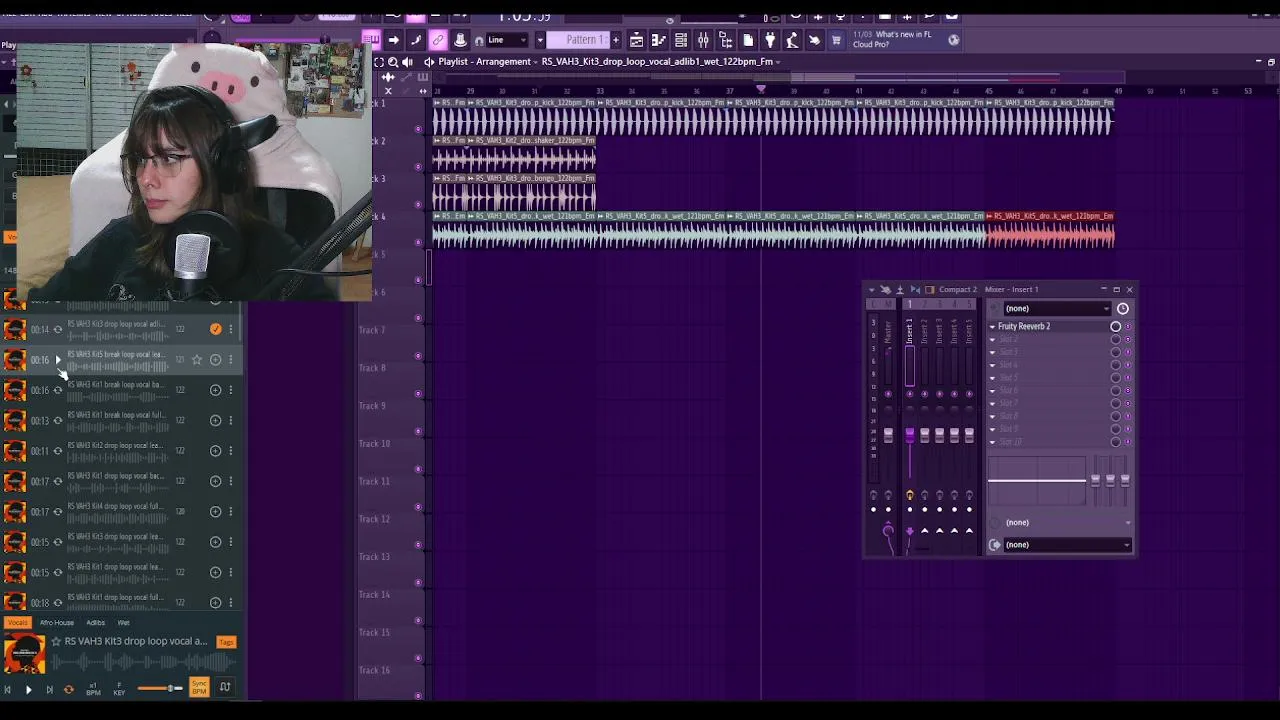Click the zoom magnifier icon in Playlist header
The height and width of the screenshot is (720, 1280).
point(393,62)
